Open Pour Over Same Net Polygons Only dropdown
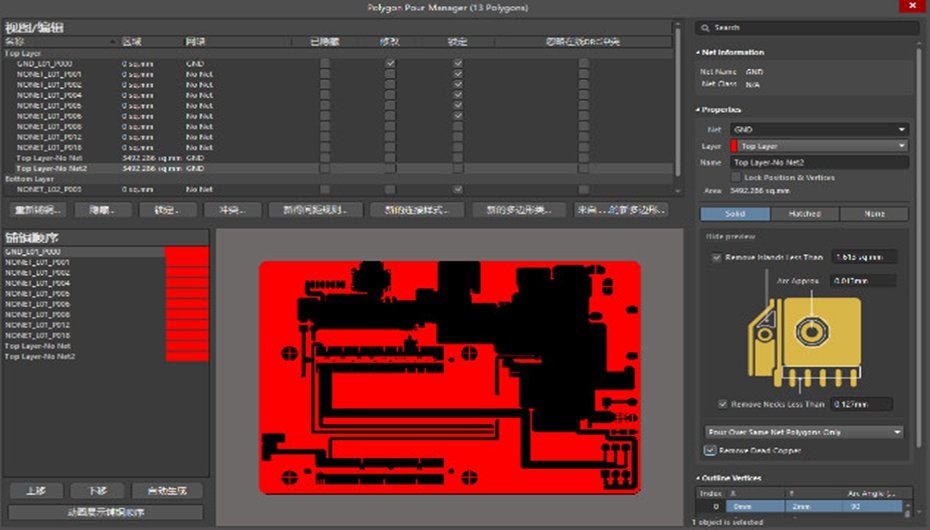Image resolution: width=930 pixels, height=530 pixels. pos(804,432)
